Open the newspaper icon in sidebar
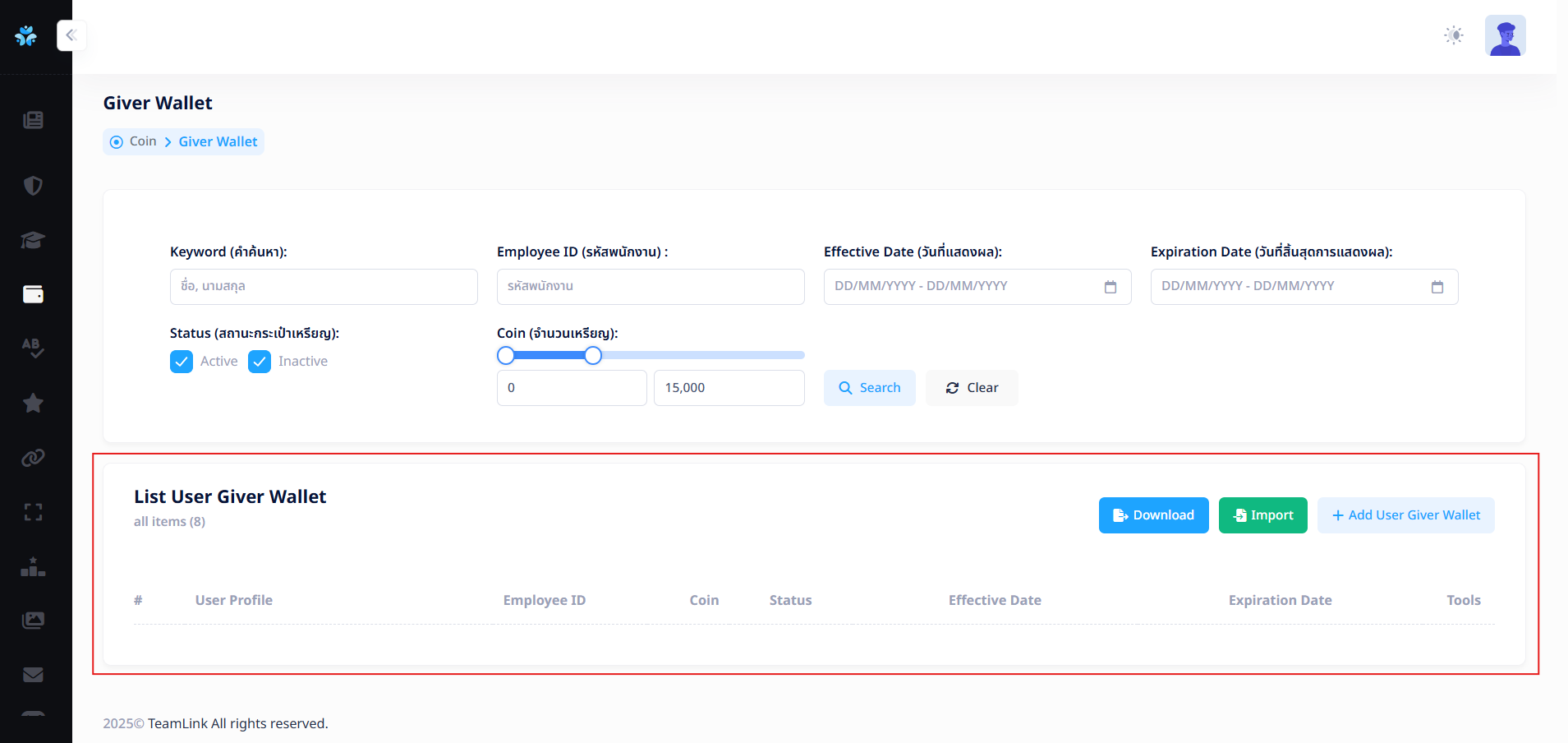Screen dimensions: 1568x743 point(33,120)
